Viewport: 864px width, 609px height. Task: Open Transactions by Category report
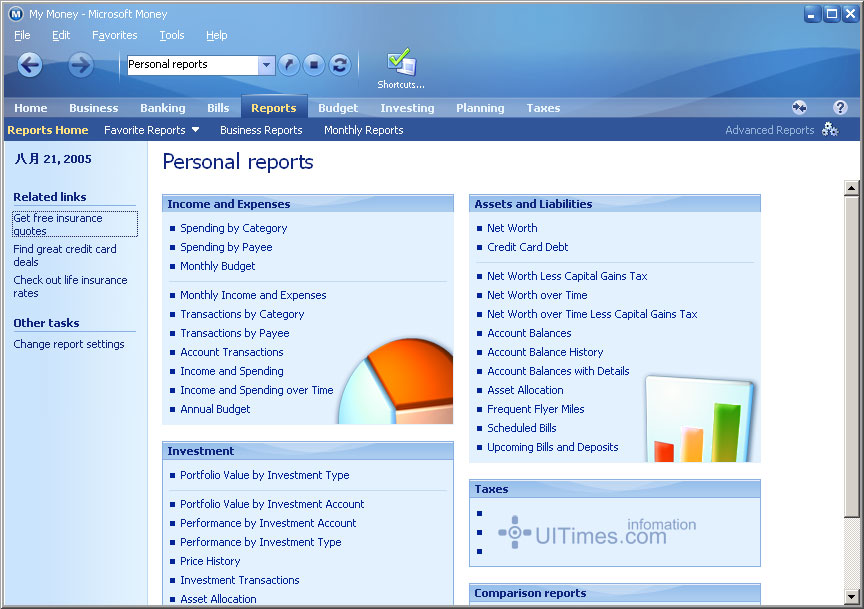[242, 314]
